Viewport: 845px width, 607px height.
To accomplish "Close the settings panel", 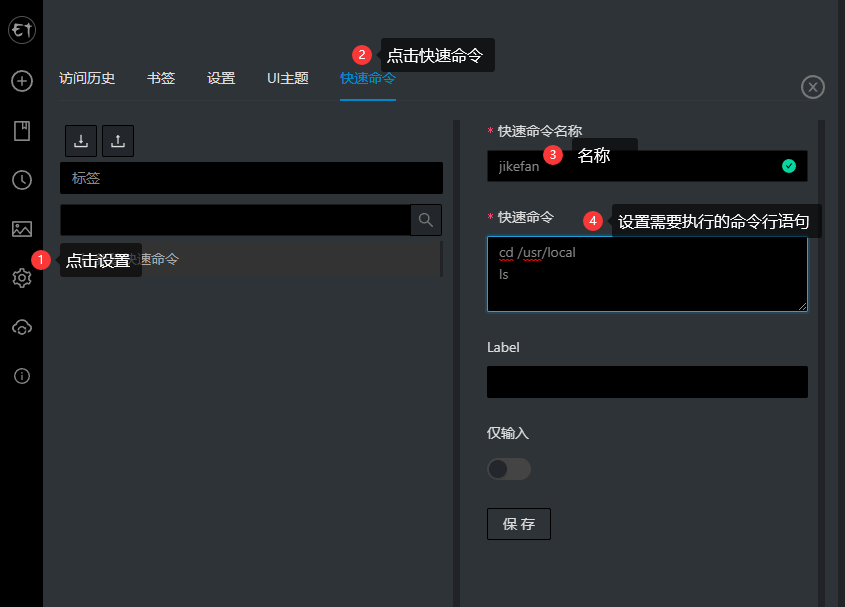I will tap(813, 87).
